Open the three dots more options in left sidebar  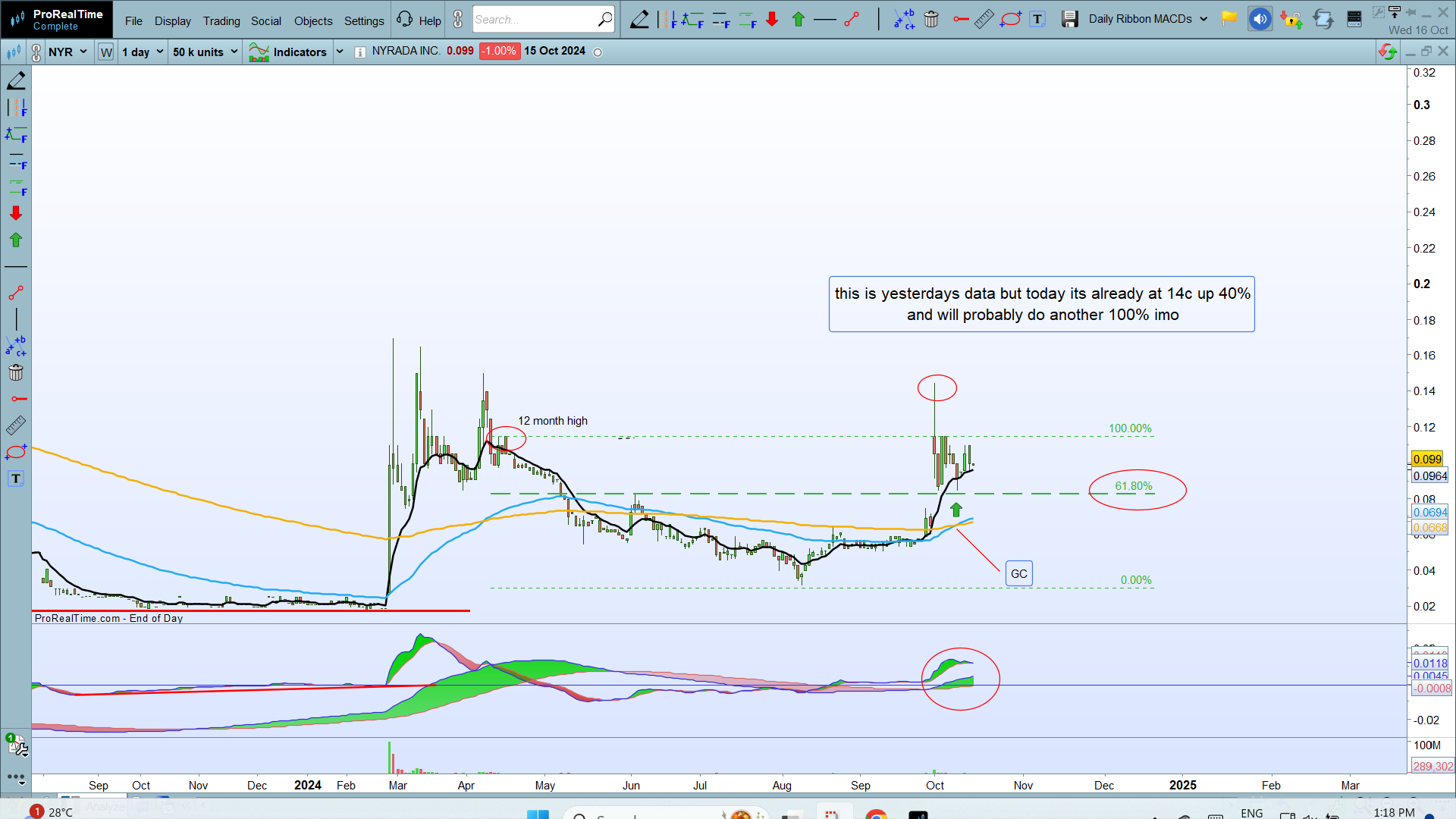tap(16, 778)
